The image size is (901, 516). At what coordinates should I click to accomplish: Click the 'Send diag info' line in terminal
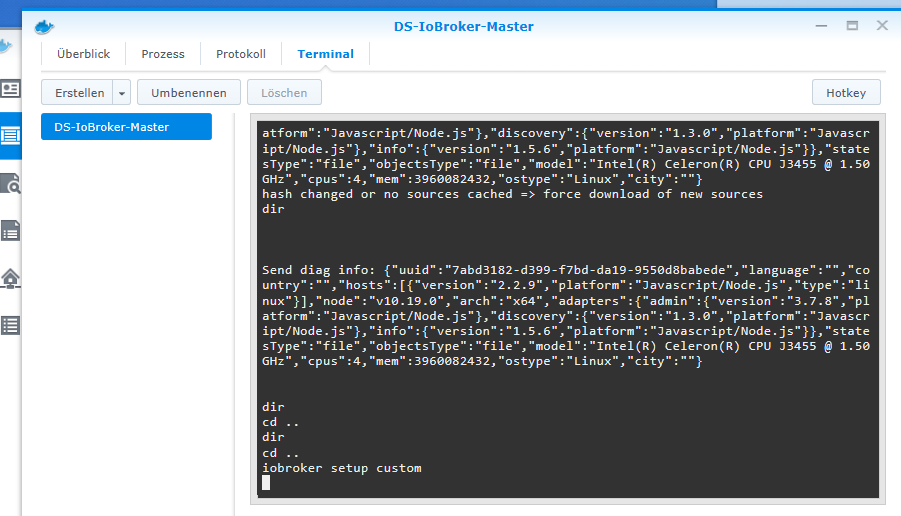tap(566, 270)
